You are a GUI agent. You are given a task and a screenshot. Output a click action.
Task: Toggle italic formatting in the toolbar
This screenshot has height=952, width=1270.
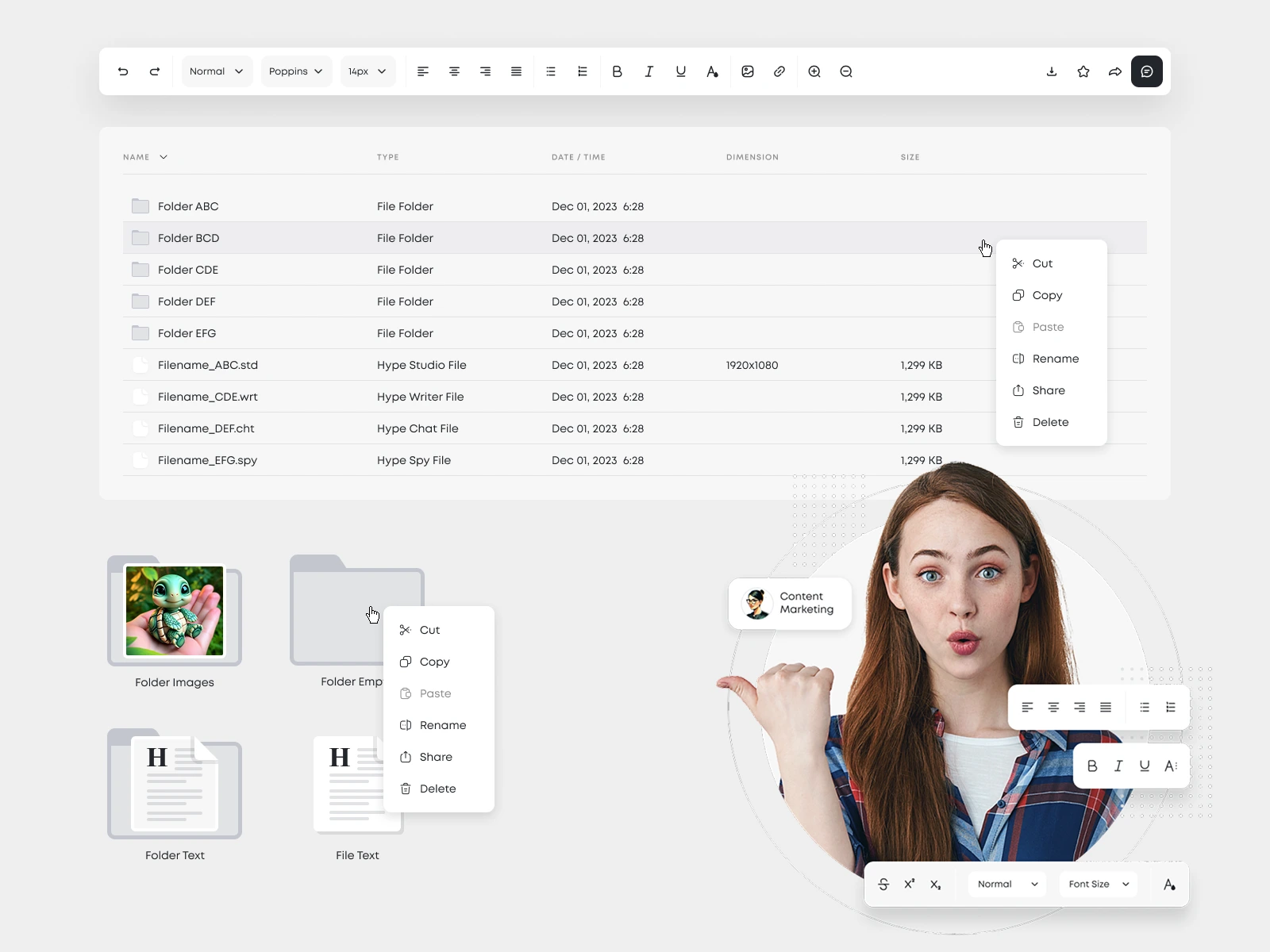[x=648, y=71]
